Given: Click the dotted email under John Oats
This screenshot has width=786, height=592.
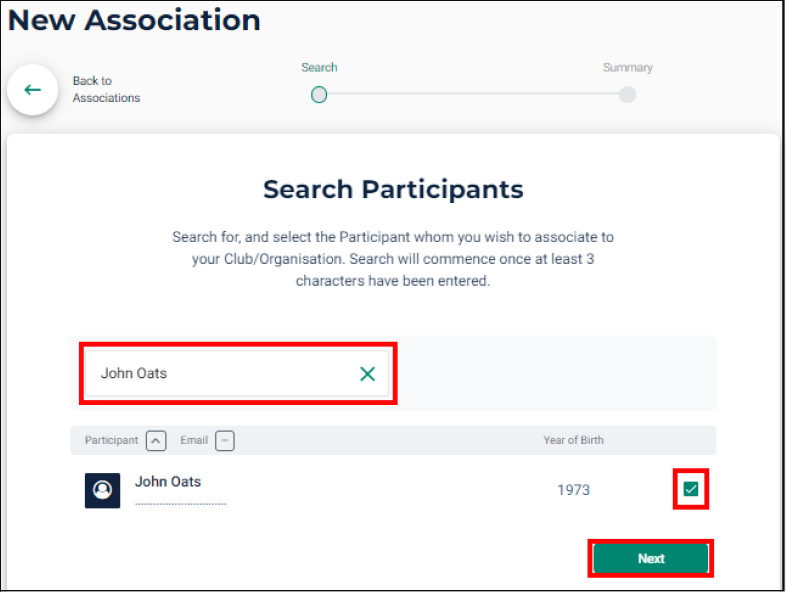Looking at the screenshot, I should (180, 504).
